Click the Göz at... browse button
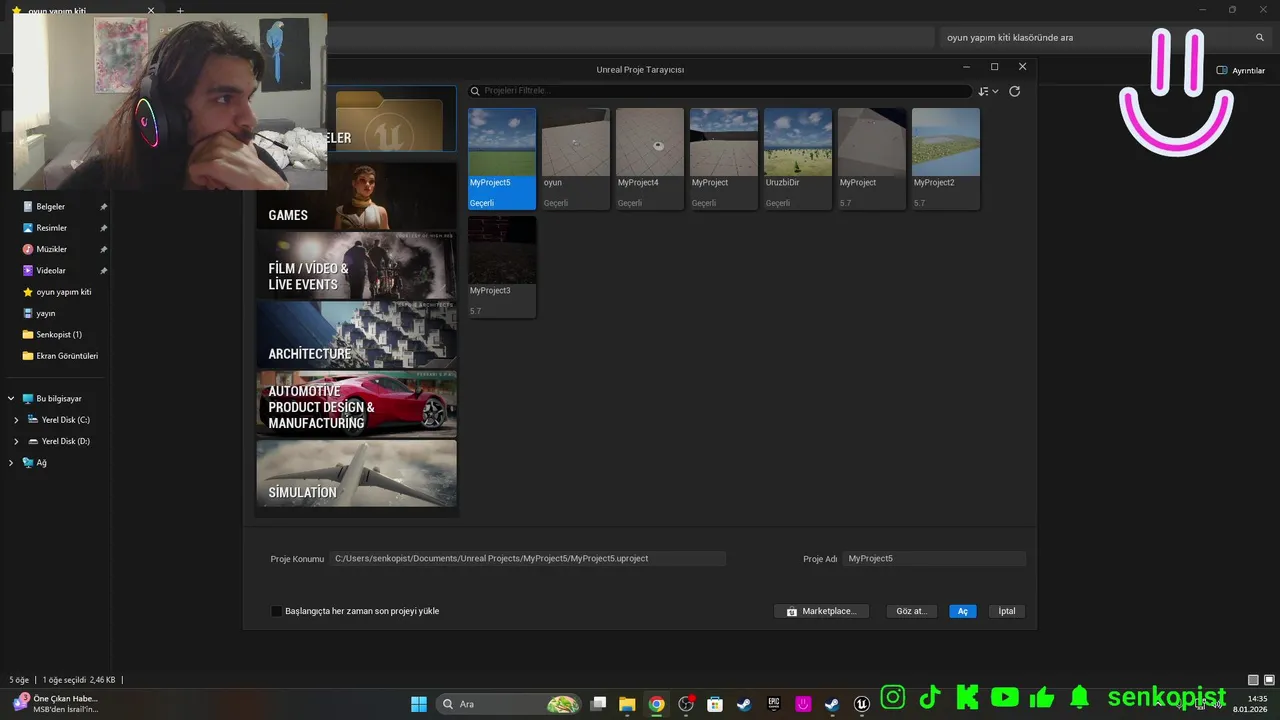This screenshot has width=1280, height=720. (911, 611)
